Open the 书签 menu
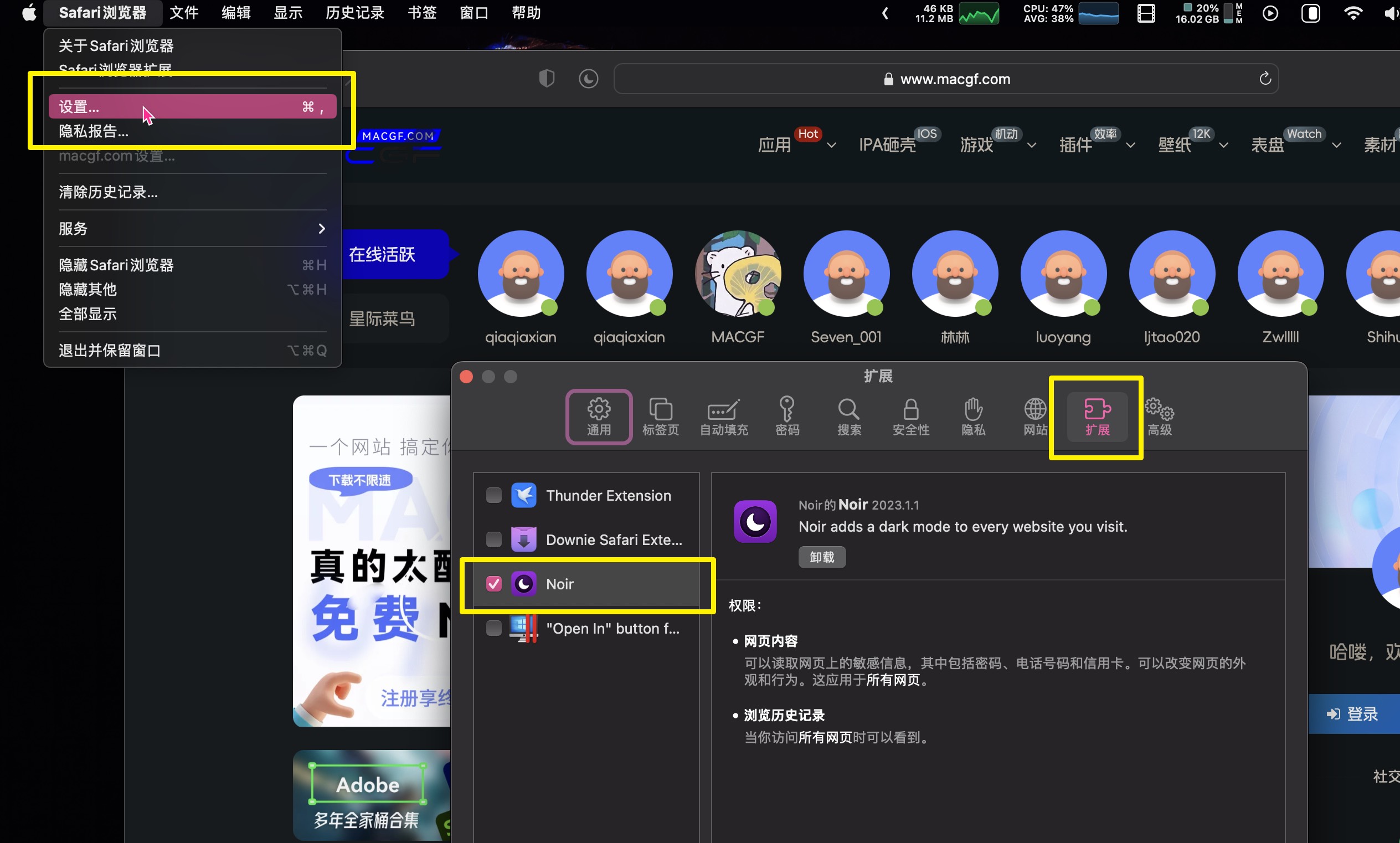 pos(422,13)
